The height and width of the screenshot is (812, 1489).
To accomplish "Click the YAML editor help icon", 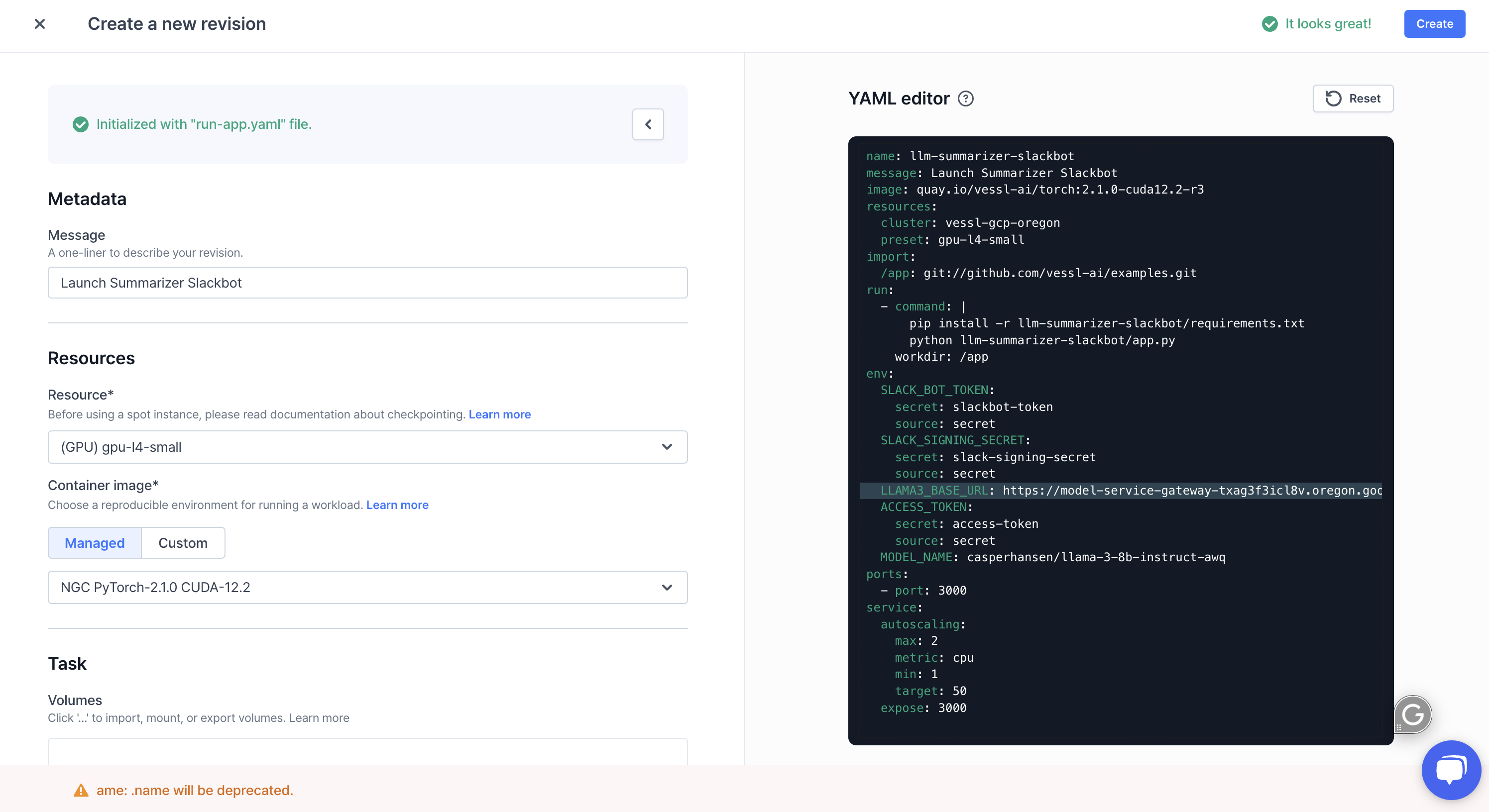I will pyautogui.click(x=965, y=99).
